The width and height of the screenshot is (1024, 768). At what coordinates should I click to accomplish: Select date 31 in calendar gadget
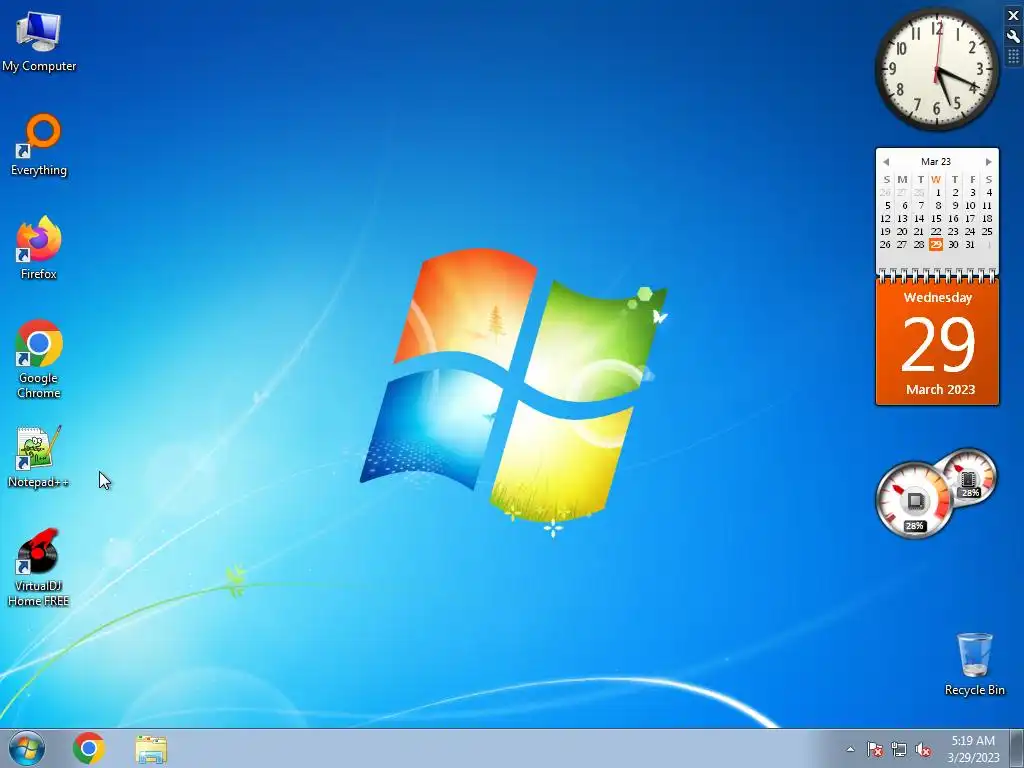pos(970,244)
